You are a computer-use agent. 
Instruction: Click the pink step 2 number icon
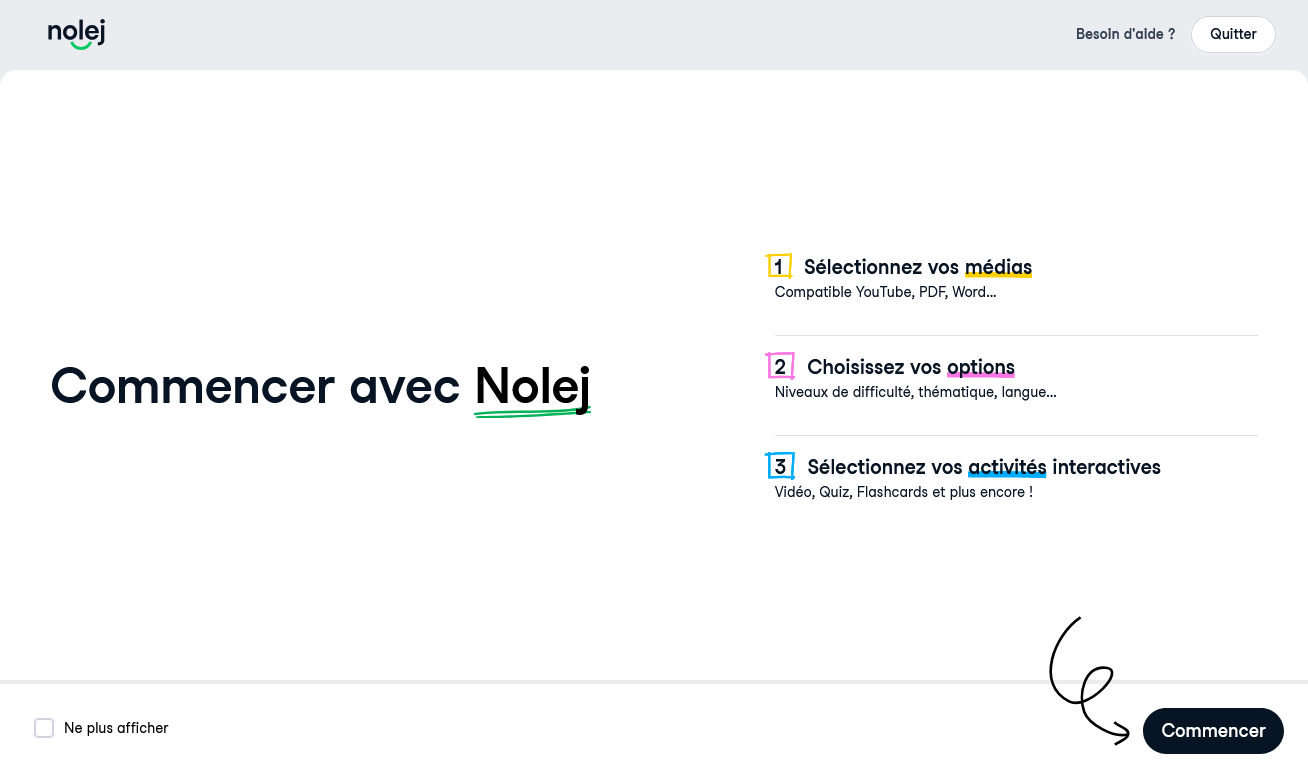point(780,366)
